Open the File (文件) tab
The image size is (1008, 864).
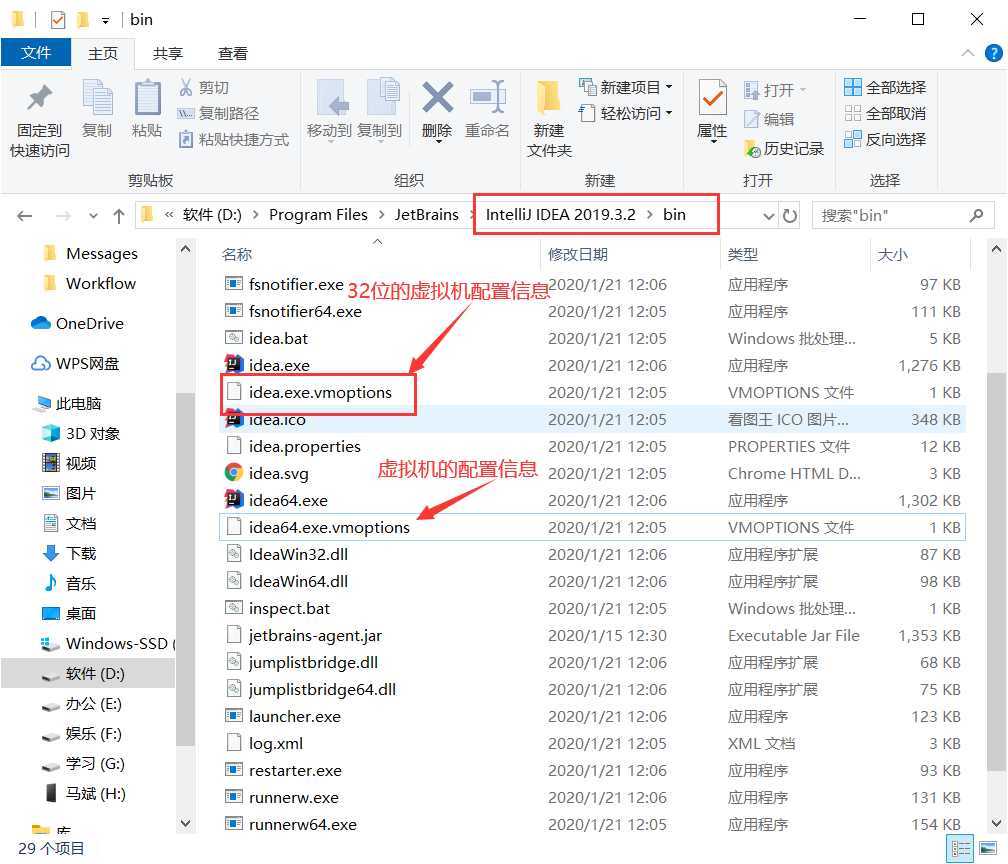[x=36, y=53]
